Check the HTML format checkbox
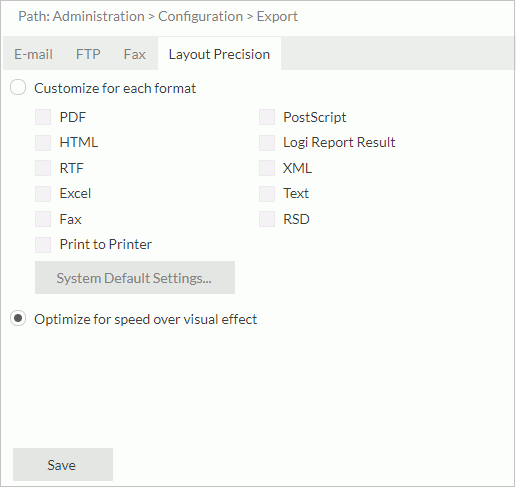The height and width of the screenshot is (488, 516). click(x=43, y=143)
